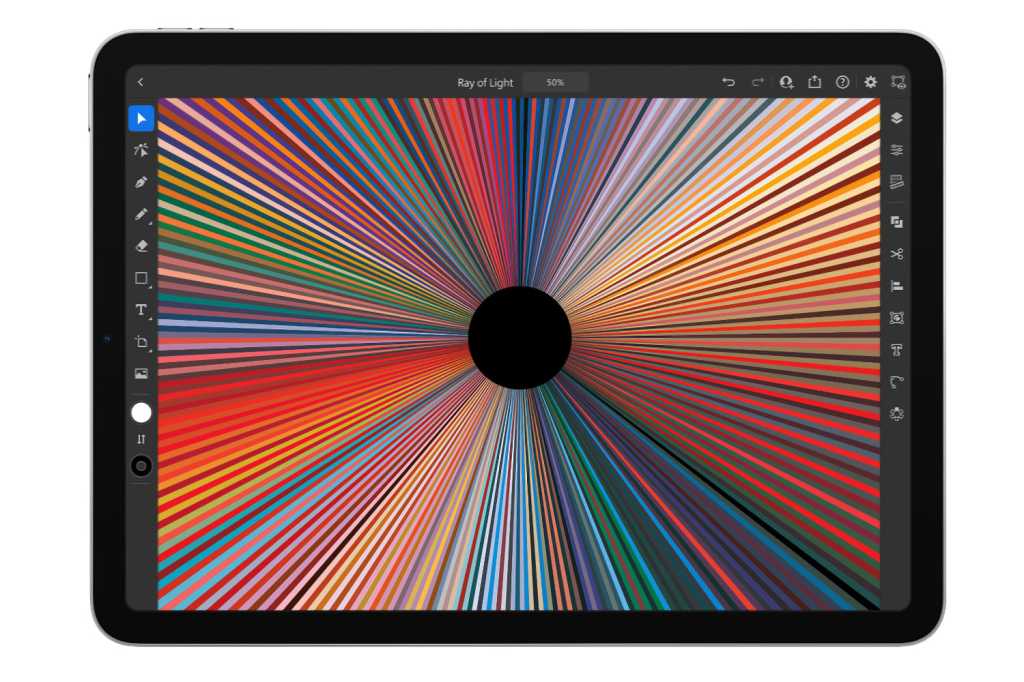Screen dimensions: 1024x682
Task: Open the scissors Cut options
Action: pos(897,254)
